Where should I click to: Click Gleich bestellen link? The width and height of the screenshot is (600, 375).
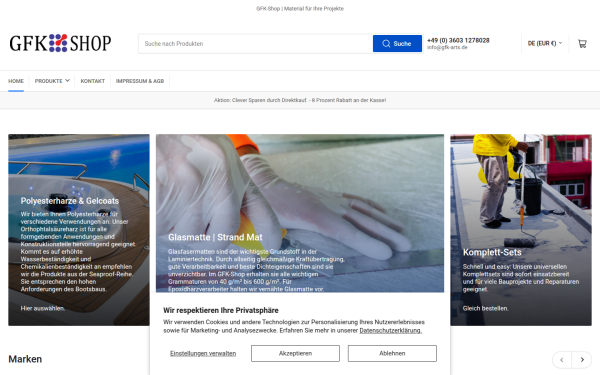pos(485,308)
